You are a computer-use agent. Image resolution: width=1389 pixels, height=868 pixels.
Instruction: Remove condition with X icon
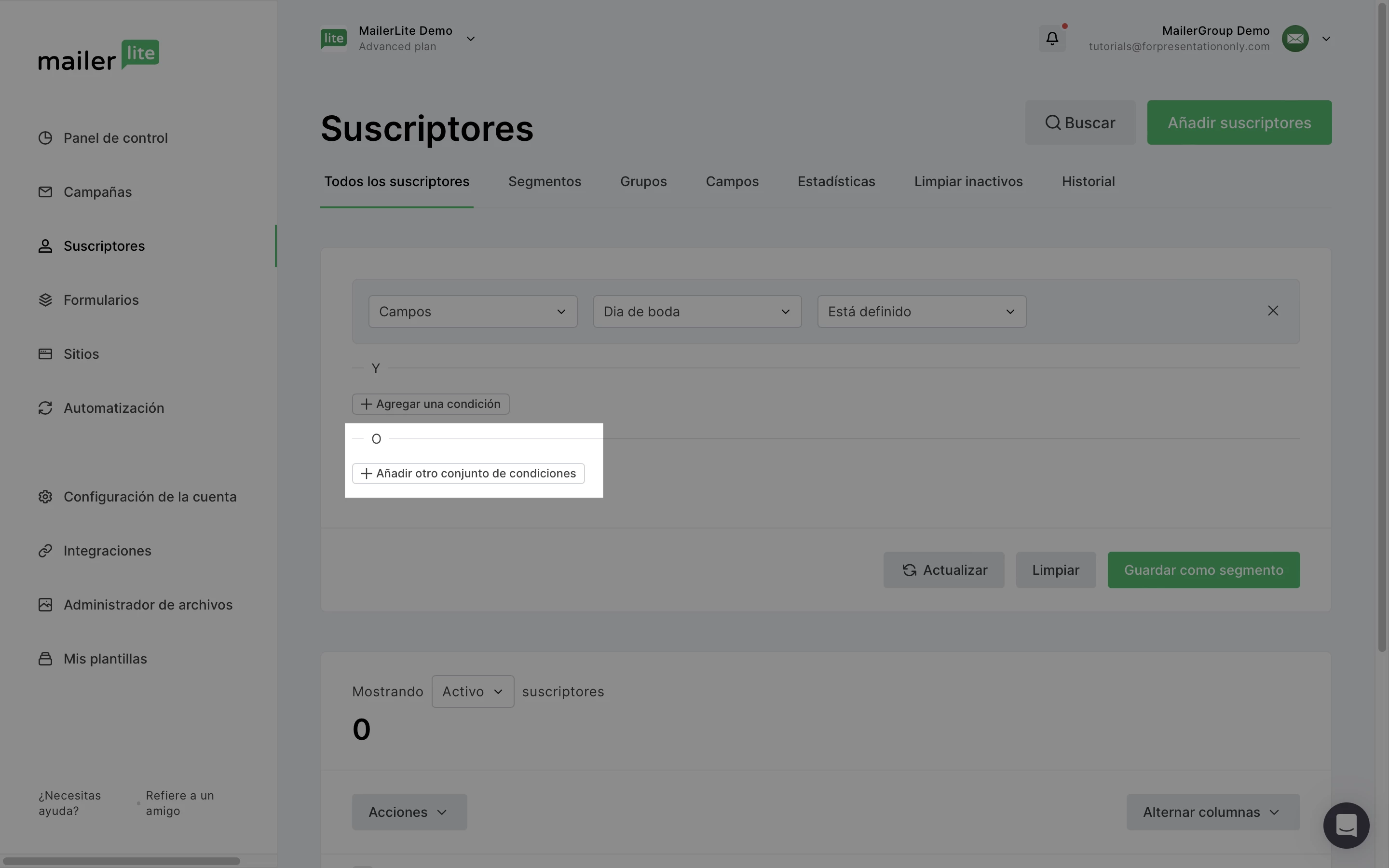point(1272,311)
